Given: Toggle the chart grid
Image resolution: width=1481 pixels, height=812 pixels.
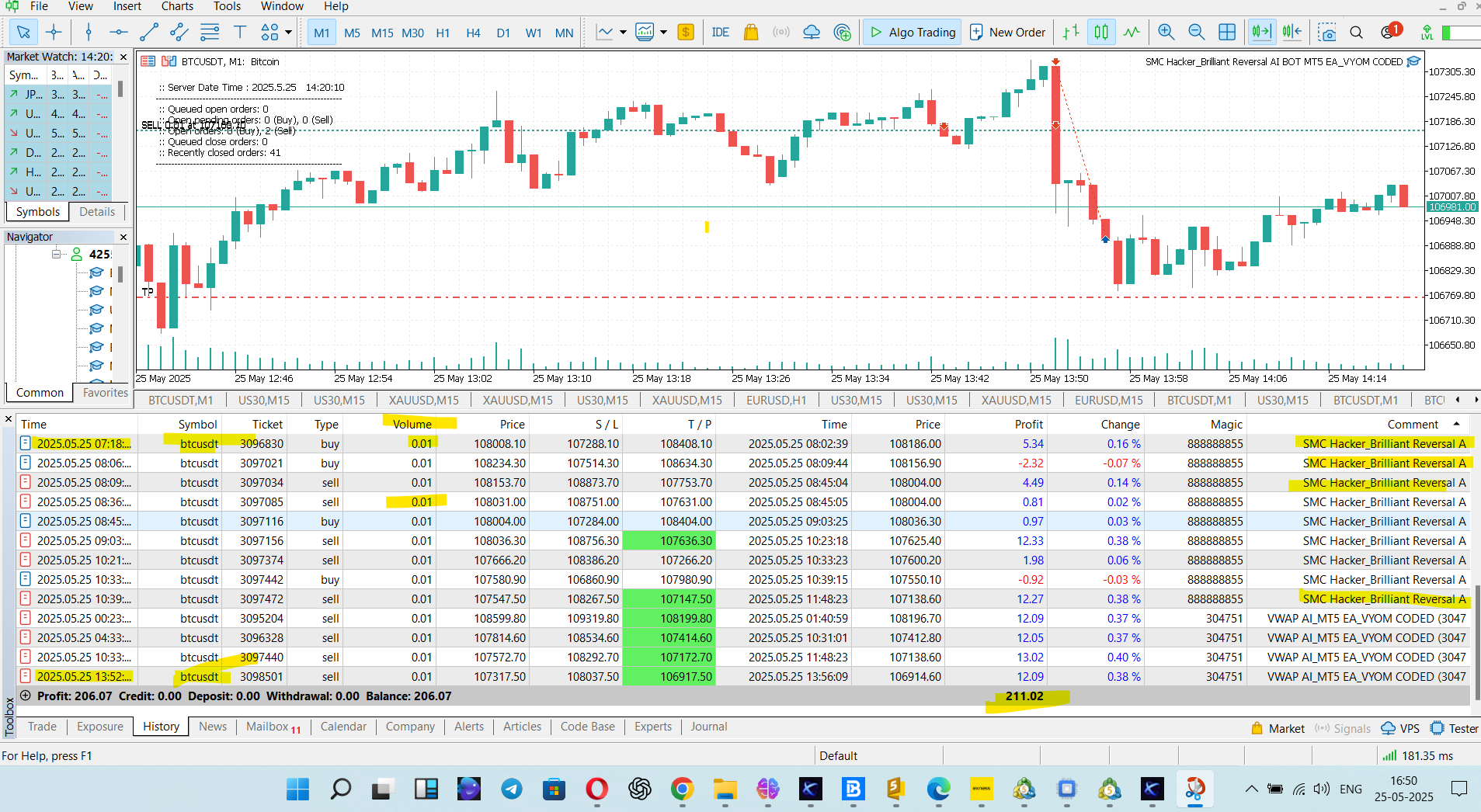Looking at the screenshot, I should (x=1227, y=33).
